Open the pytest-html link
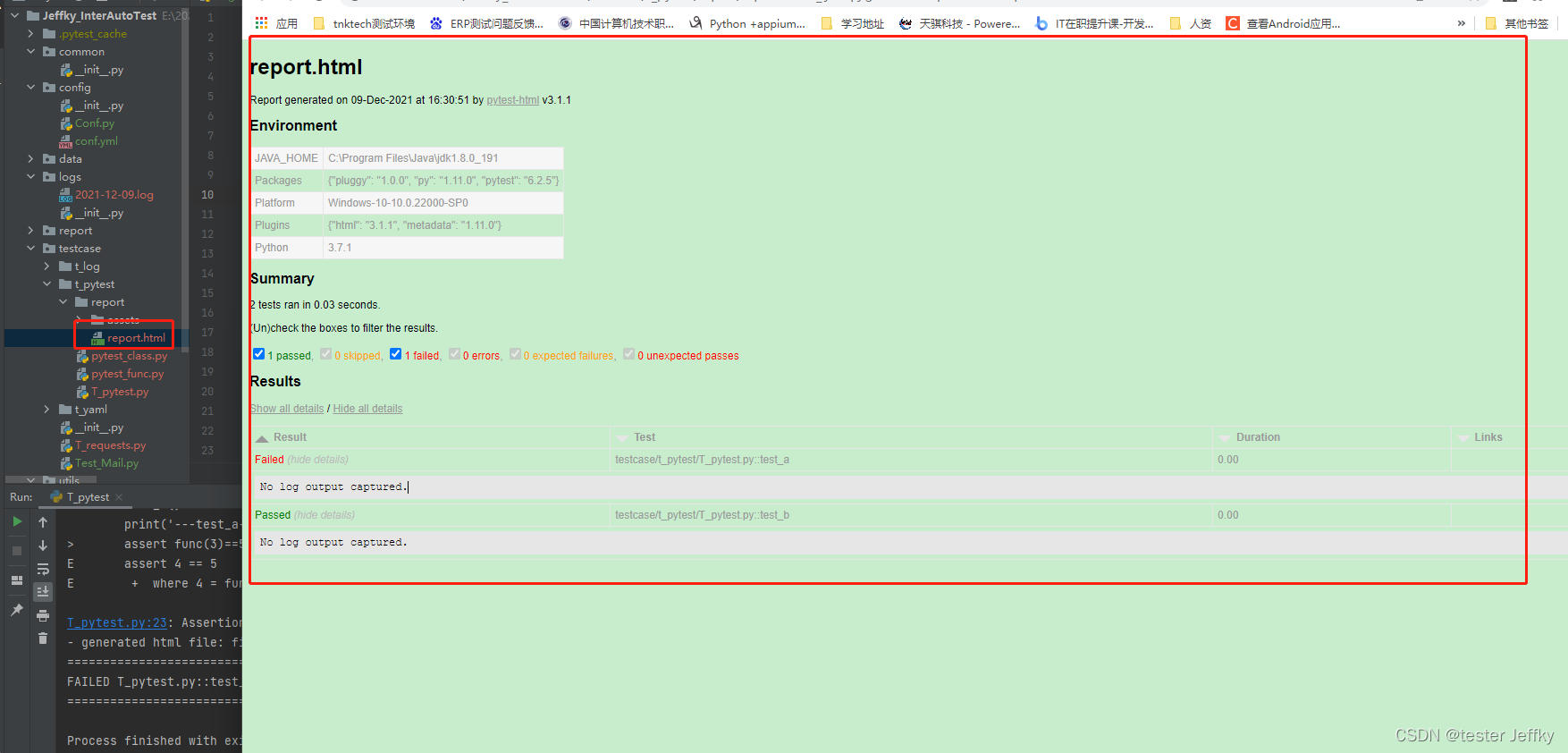 pyautogui.click(x=513, y=100)
